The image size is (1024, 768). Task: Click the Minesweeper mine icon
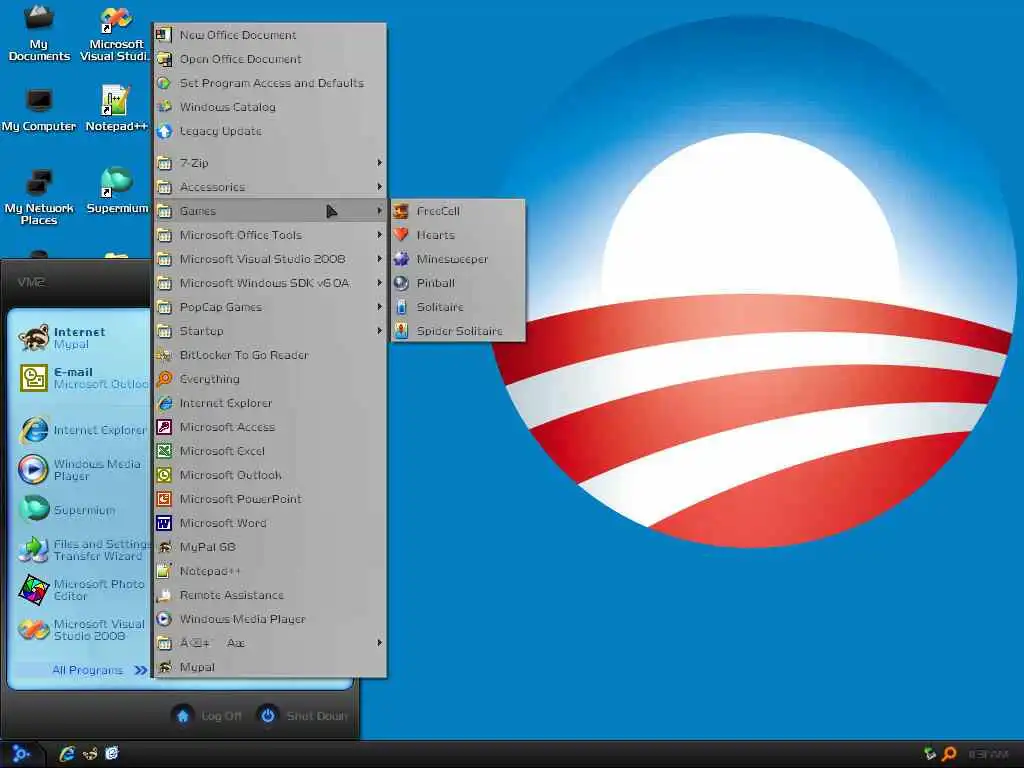401,259
